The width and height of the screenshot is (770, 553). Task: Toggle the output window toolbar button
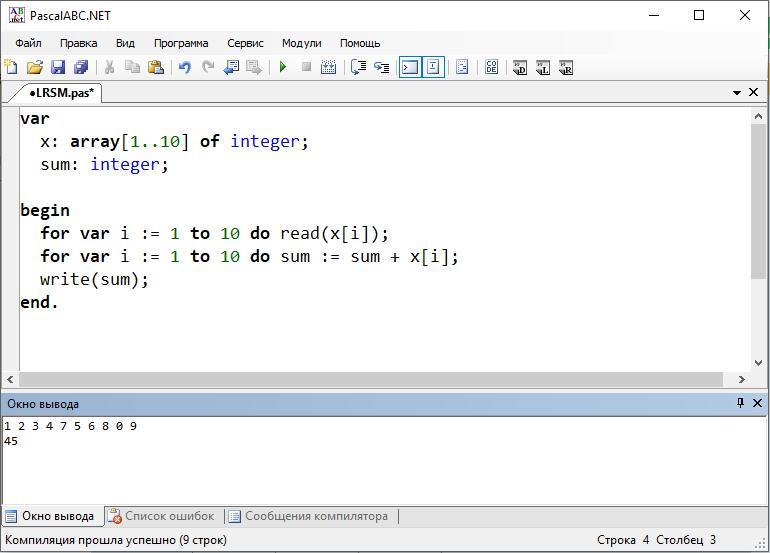coord(410,68)
